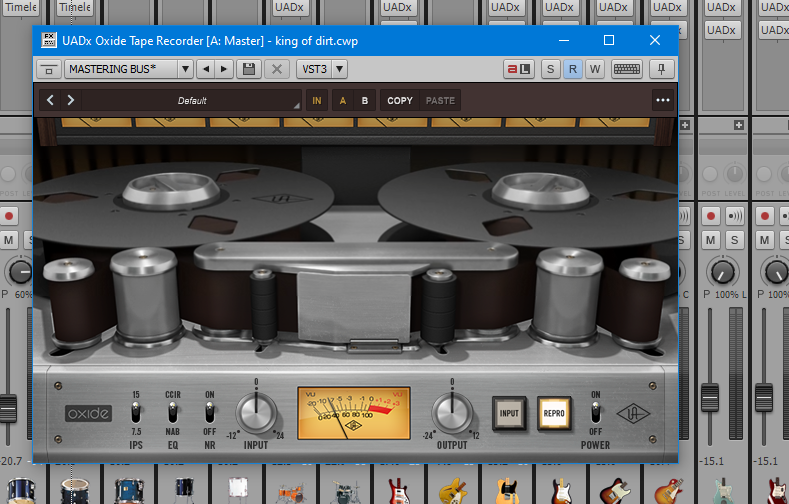Click the plus button on the seafoam guitar strip
This screenshot has height=504, width=789.
coord(739,125)
